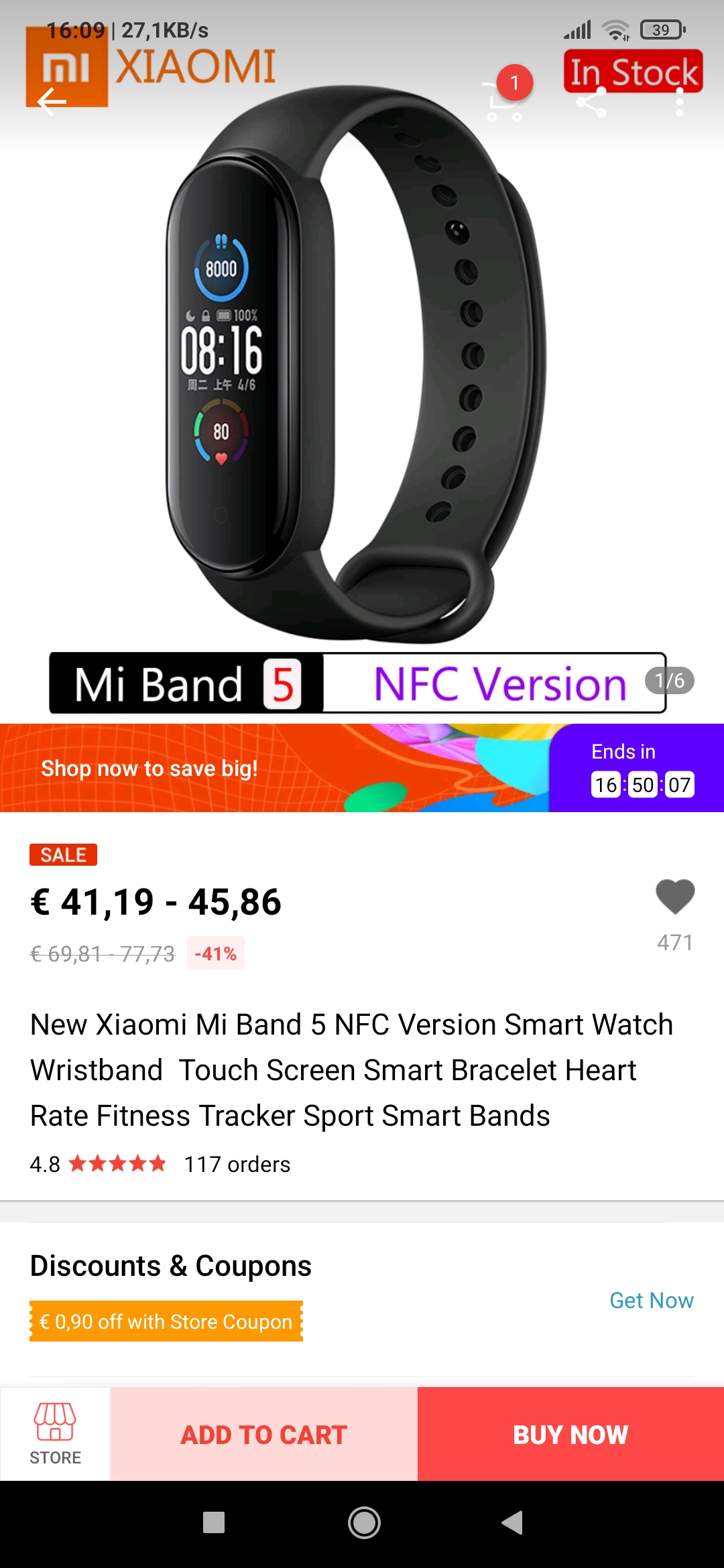Image resolution: width=724 pixels, height=1568 pixels.
Task: Tap the Android back triangle
Action: point(512,1522)
